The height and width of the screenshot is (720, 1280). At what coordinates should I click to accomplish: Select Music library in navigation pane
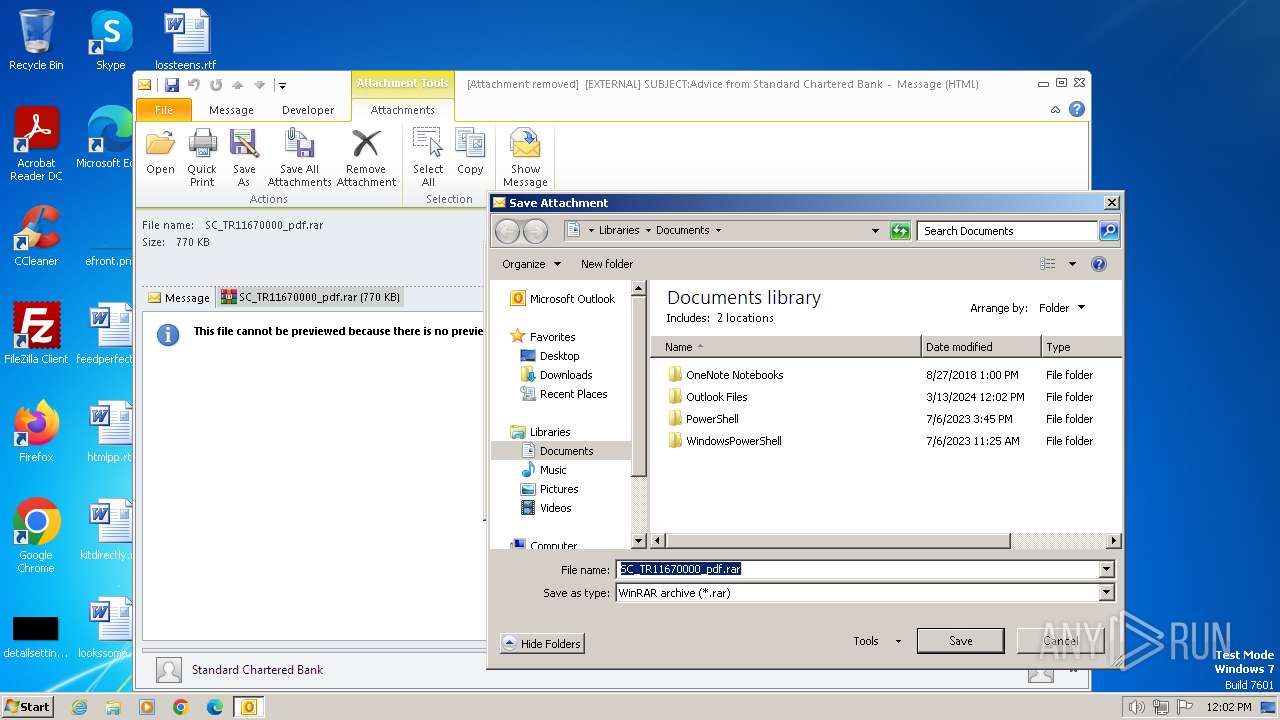[x=544, y=470]
